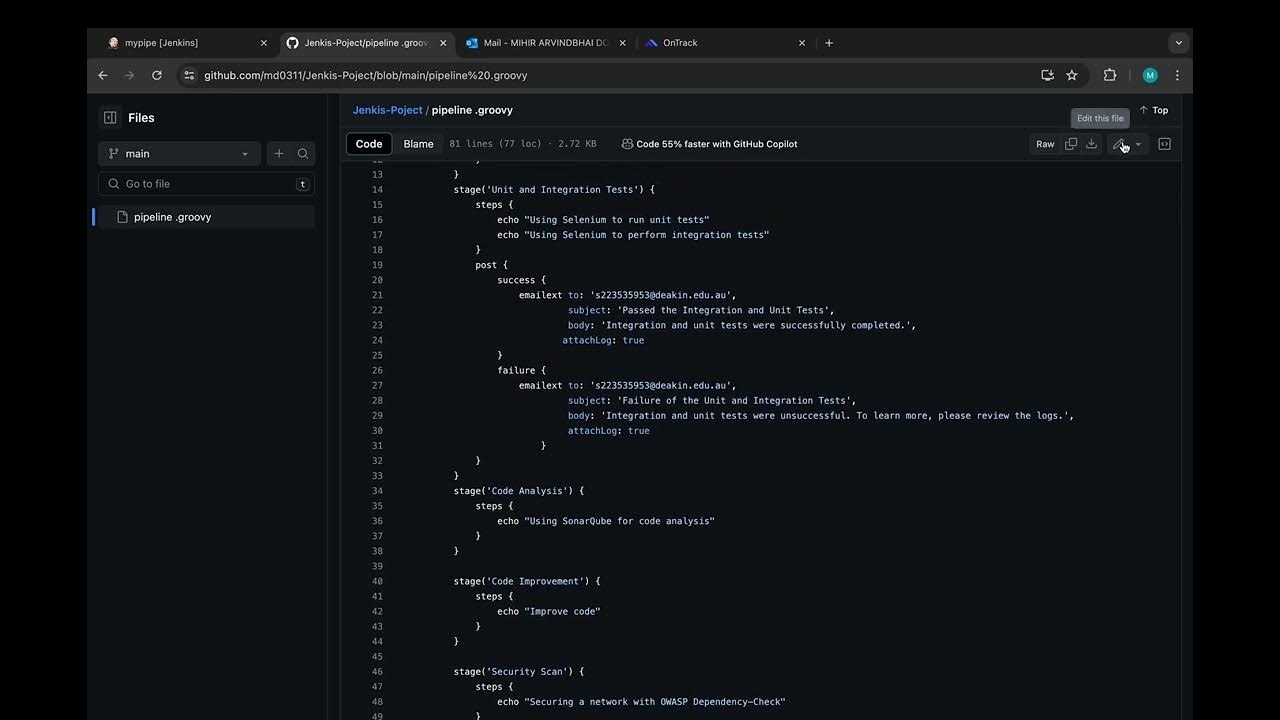Expand more edit options arrow

click(x=1138, y=144)
